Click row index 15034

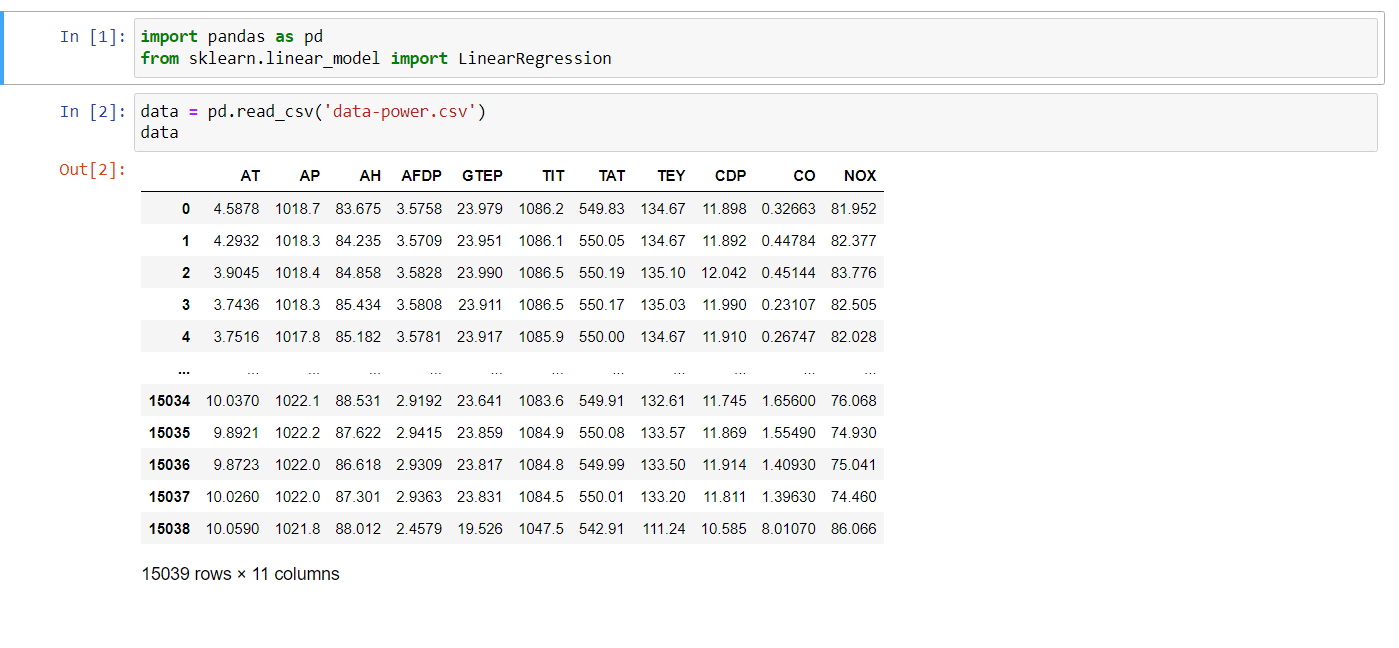coord(170,401)
